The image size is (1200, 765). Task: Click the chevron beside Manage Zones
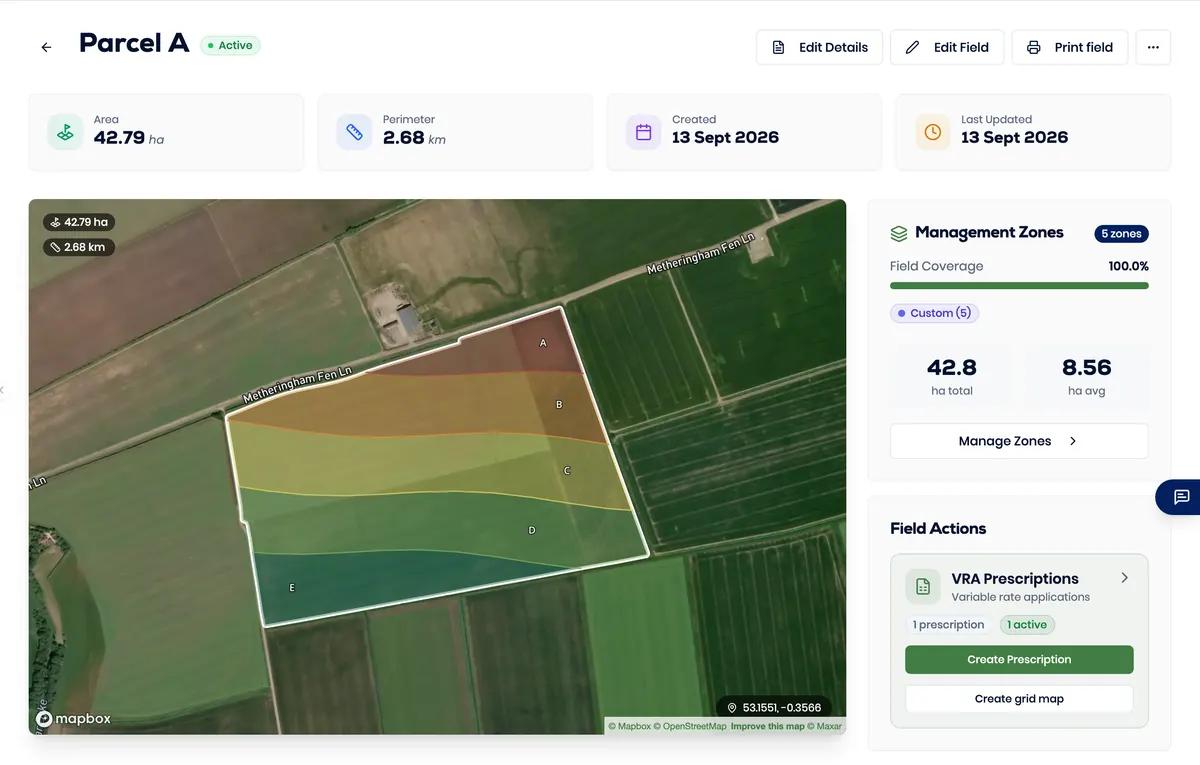point(1073,441)
